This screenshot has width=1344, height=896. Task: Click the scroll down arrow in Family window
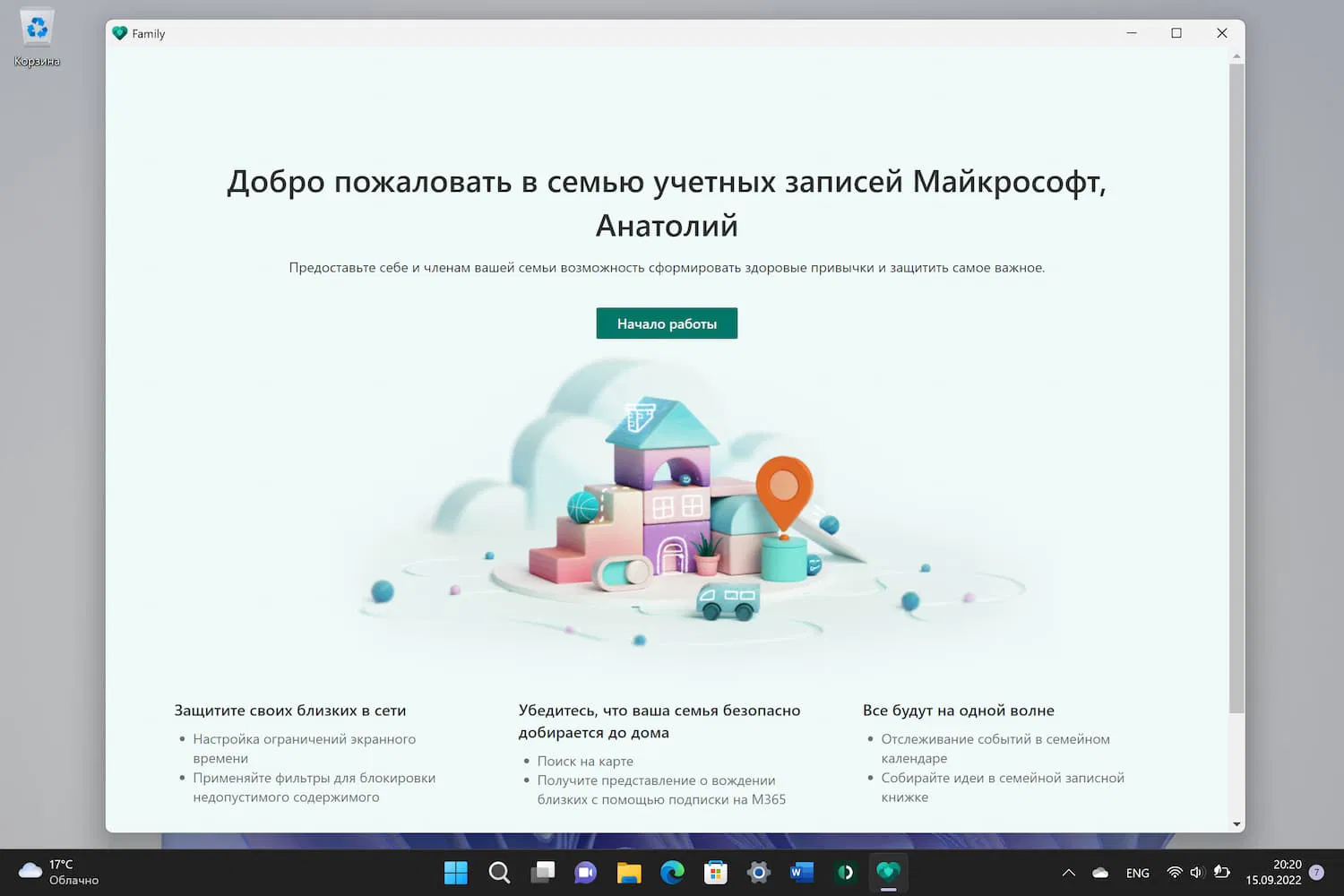tap(1236, 824)
